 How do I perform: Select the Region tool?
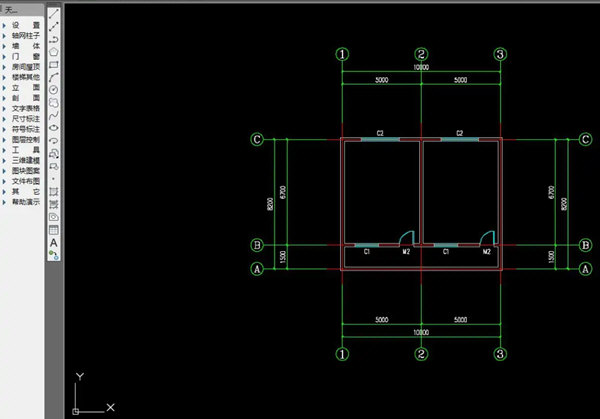tap(54, 217)
